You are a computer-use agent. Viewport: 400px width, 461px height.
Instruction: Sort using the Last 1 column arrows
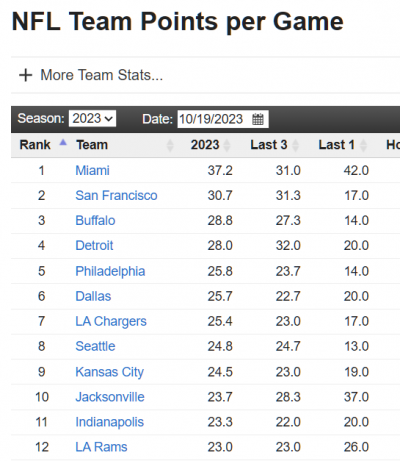coord(363,145)
